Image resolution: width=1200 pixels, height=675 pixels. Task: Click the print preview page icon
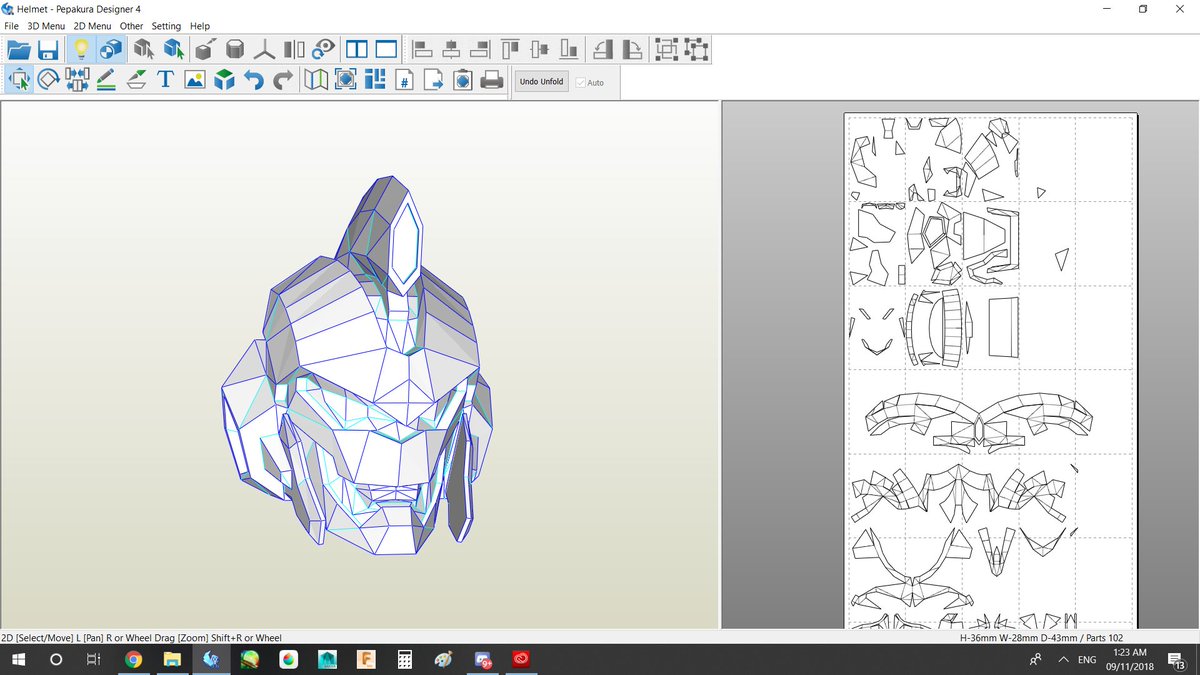coord(463,80)
